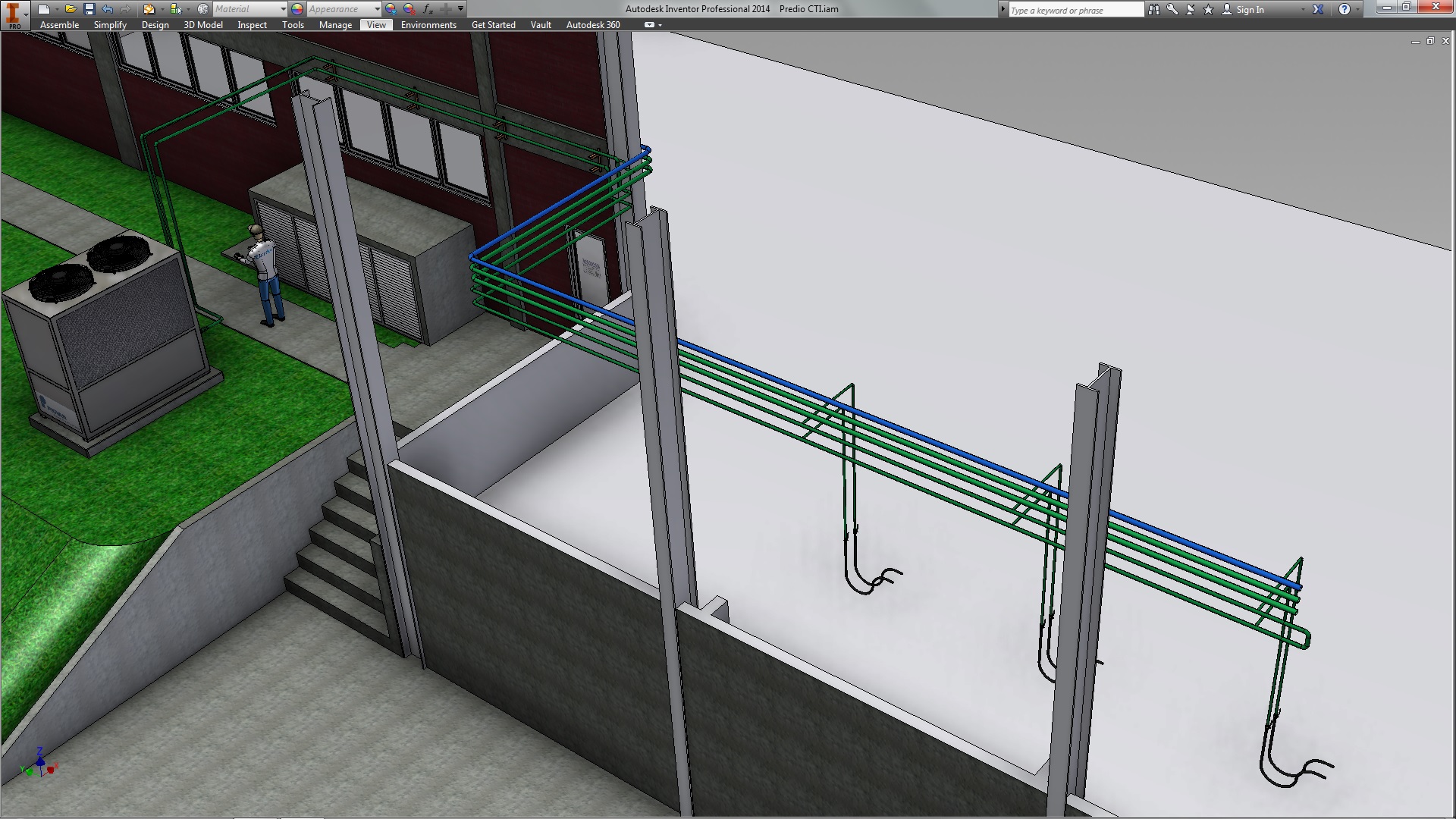
Task: Click the color wheel Appearance icon
Action: (297, 9)
